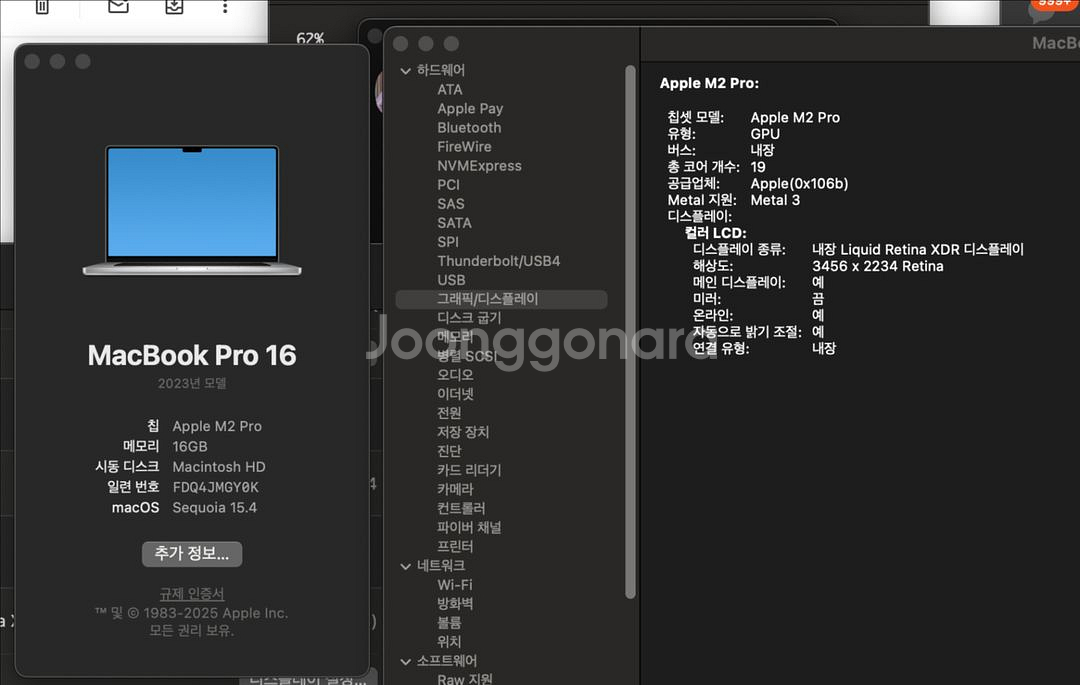This screenshot has width=1080, height=685.
Task: Select Raw 지원 under 소프트웨어
Action: [465, 679]
